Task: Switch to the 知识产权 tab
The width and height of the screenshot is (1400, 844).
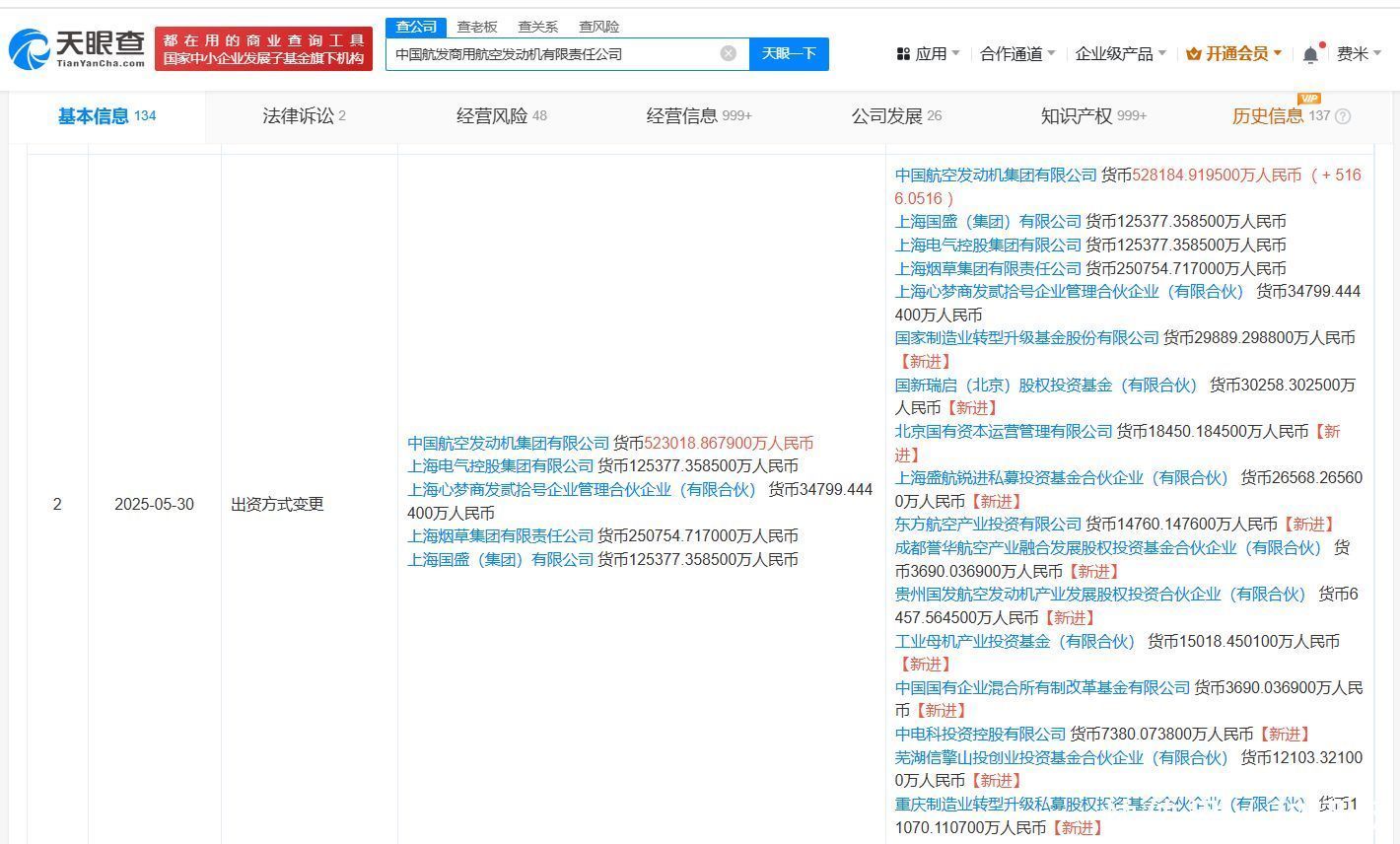Action: click(x=1093, y=116)
